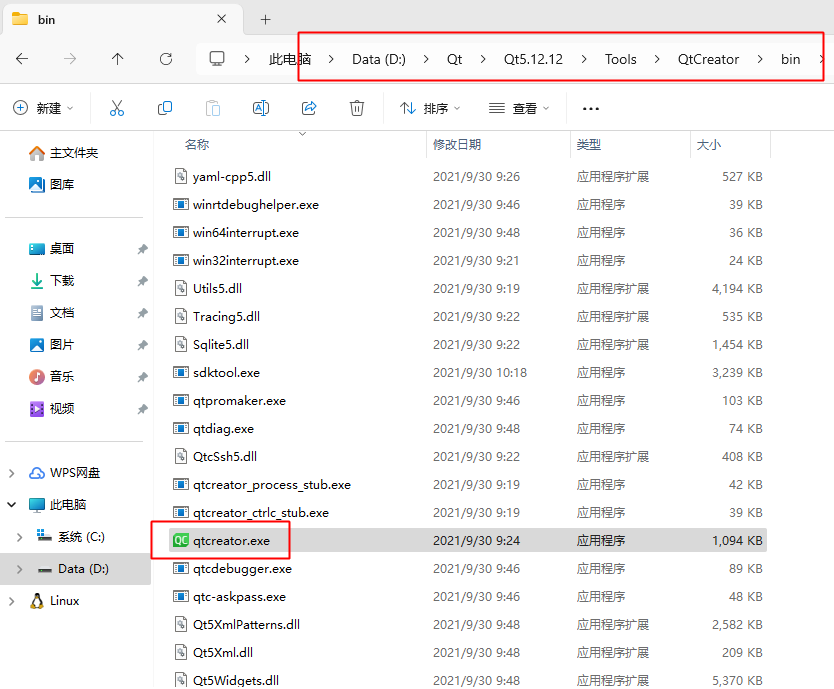Click the Copy icon in toolbar
Screen dimensions: 834x689
[x=165, y=108]
